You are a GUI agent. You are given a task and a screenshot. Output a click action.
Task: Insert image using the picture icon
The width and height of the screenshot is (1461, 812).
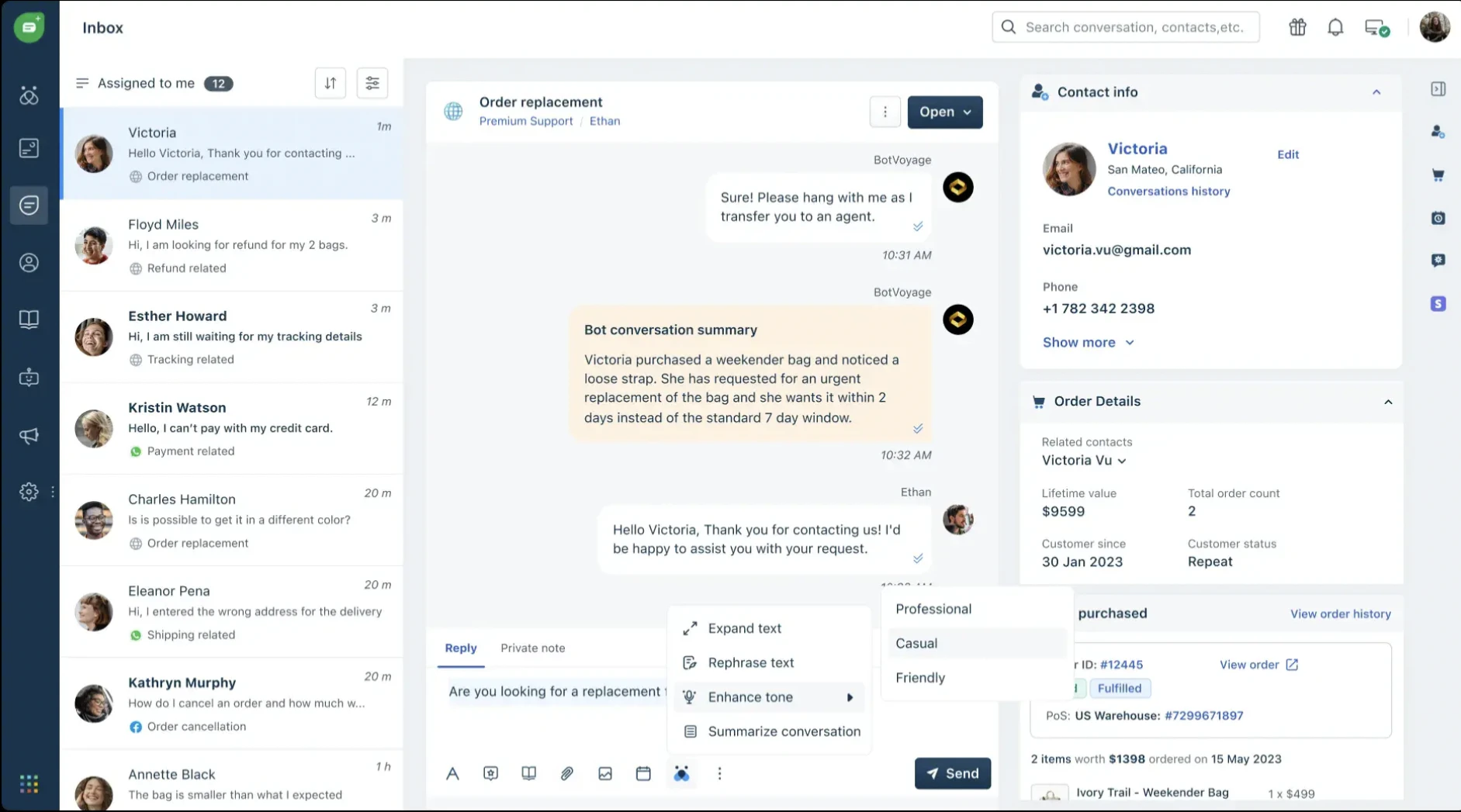[x=605, y=773]
